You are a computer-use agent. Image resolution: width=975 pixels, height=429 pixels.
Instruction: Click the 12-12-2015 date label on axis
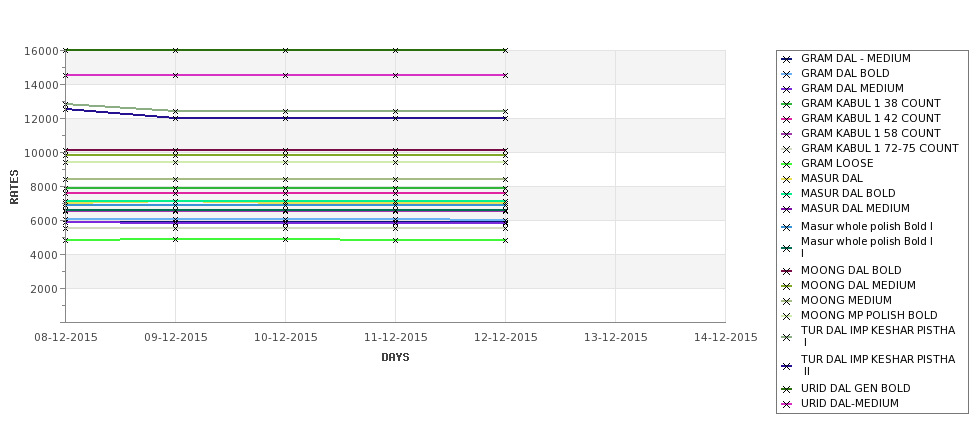[506, 338]
